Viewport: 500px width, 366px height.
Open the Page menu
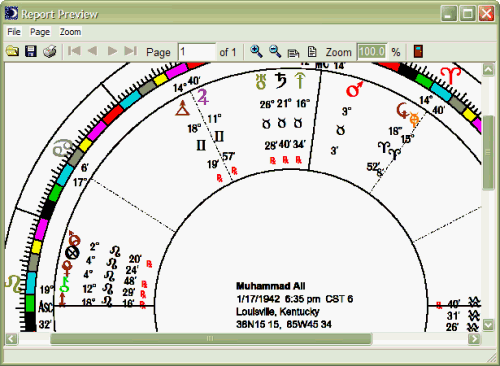point(40,32)
